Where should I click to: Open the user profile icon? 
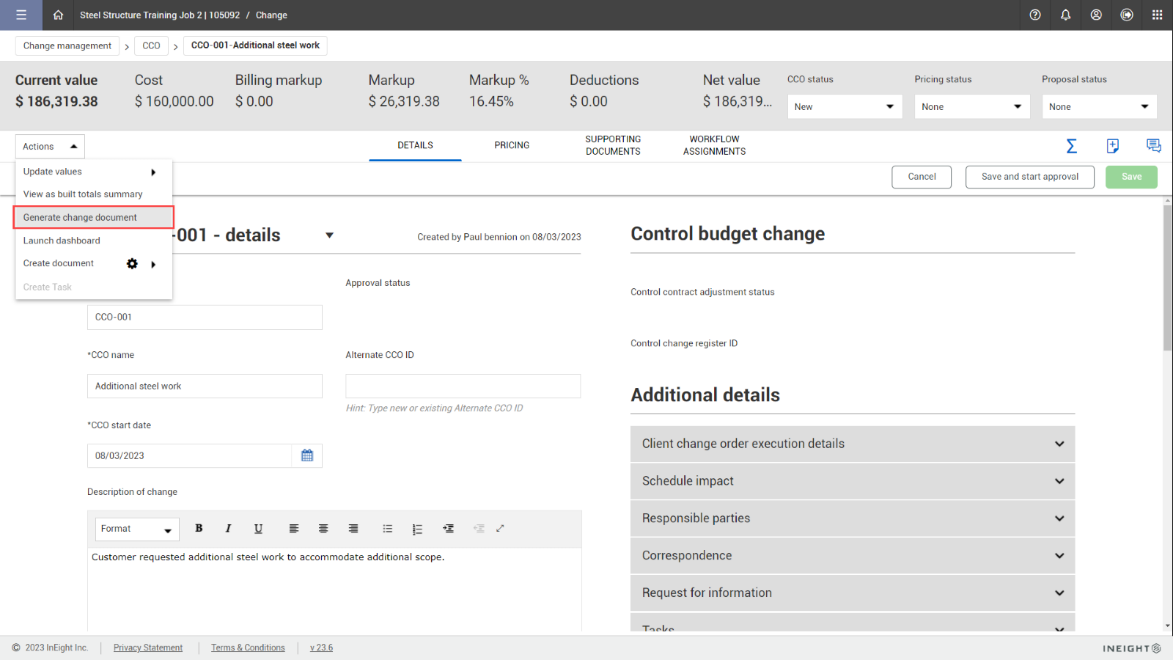pos(1096,15)
